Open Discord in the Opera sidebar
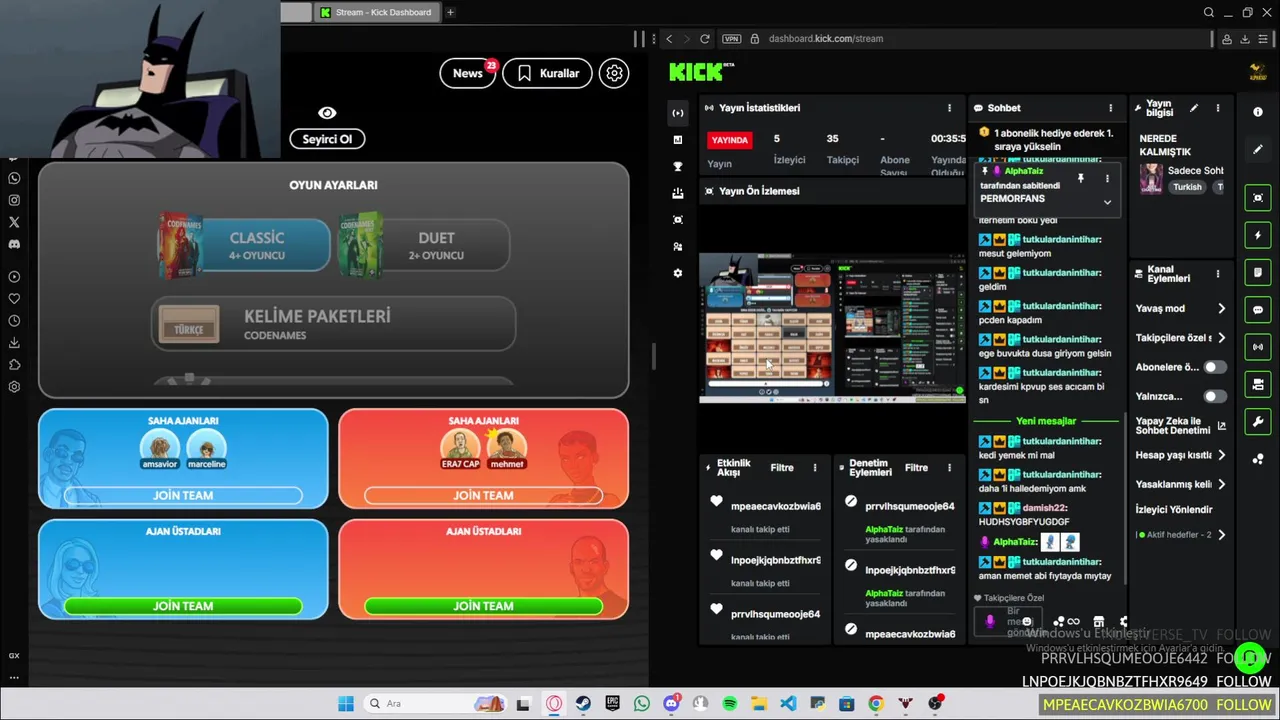Screen dimensions: 1280x720 14,244
